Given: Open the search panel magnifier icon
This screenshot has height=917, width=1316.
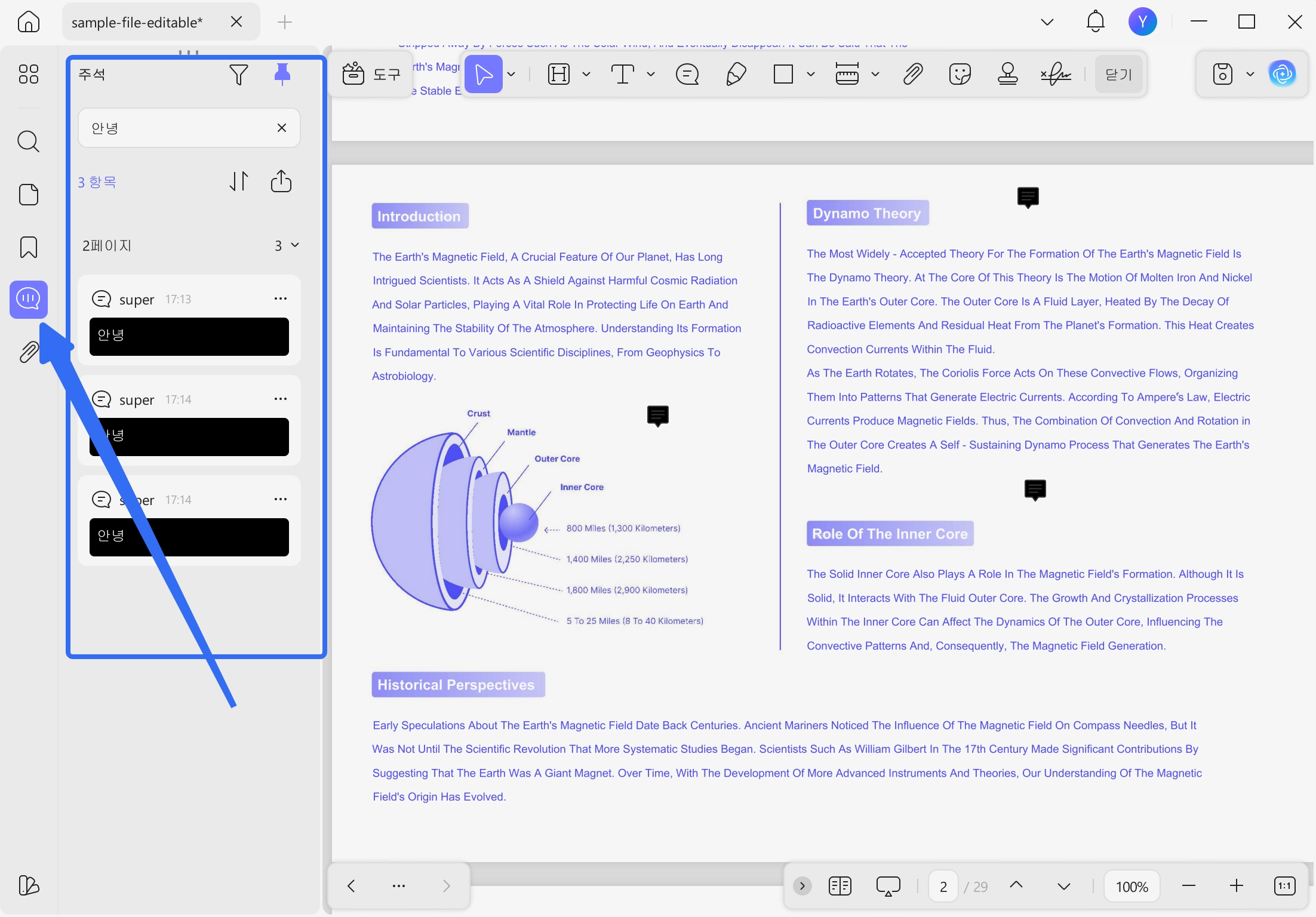Looking at the screenshot, I should pos(29,141).
